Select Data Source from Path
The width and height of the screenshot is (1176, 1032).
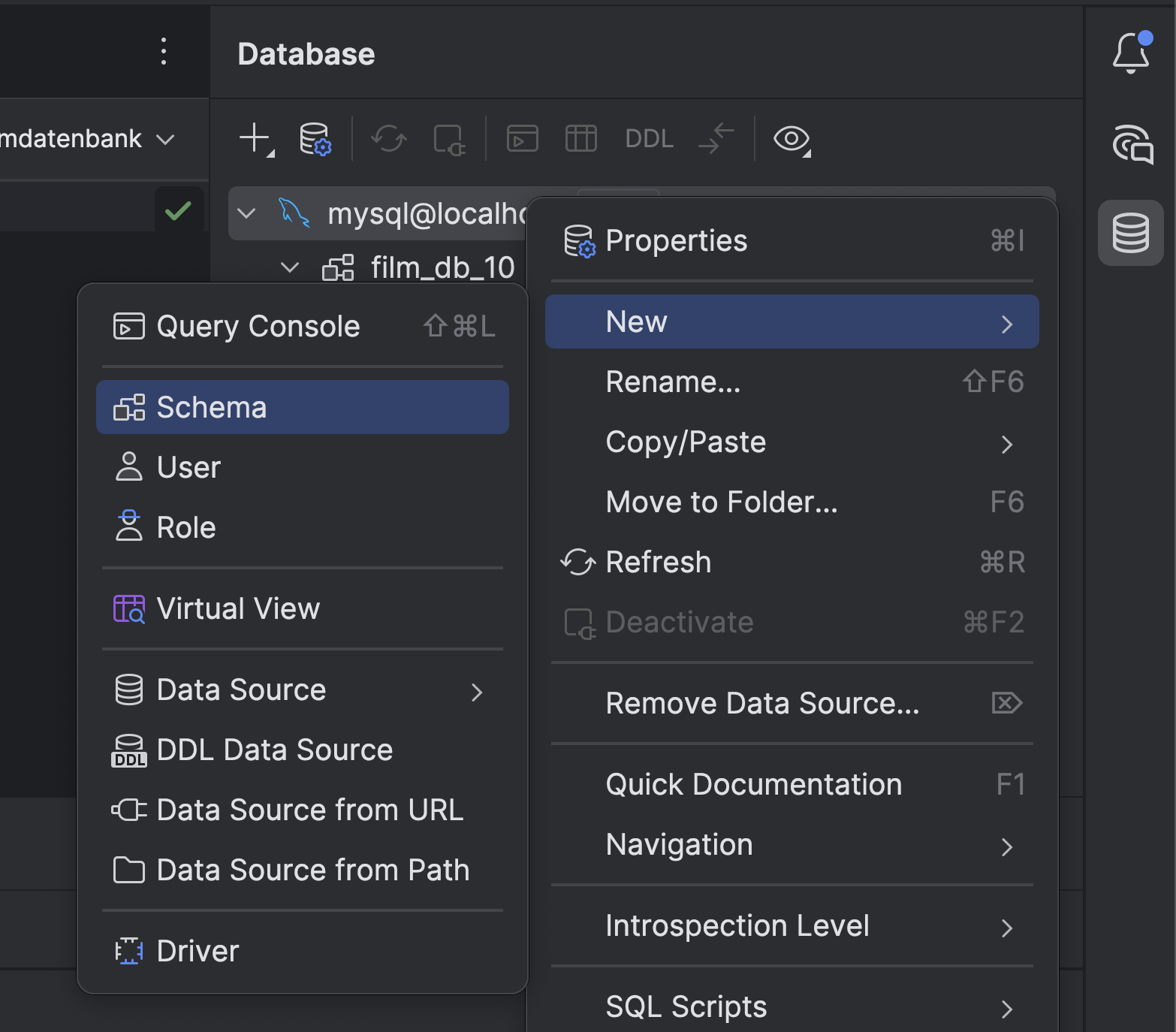(303, 870)
